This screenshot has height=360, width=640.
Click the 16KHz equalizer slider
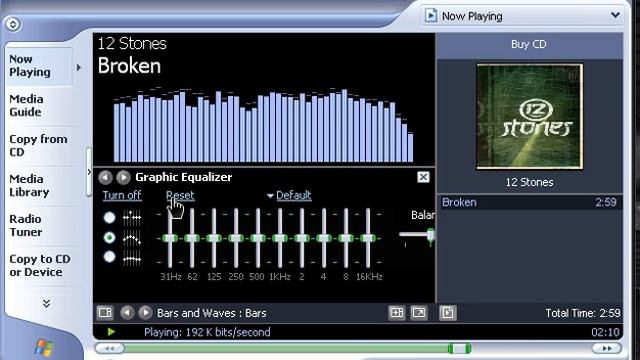tap(368, 238)
